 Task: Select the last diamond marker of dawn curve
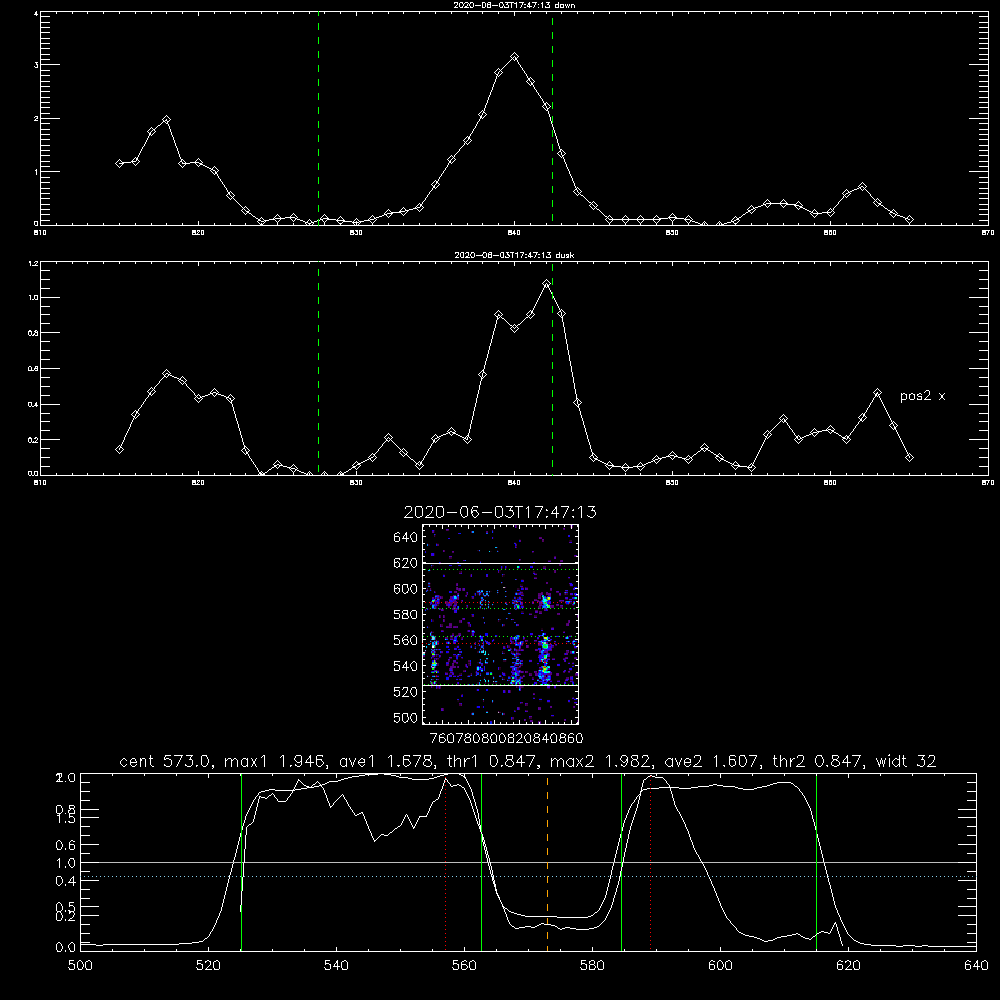[x=909, y=219]
